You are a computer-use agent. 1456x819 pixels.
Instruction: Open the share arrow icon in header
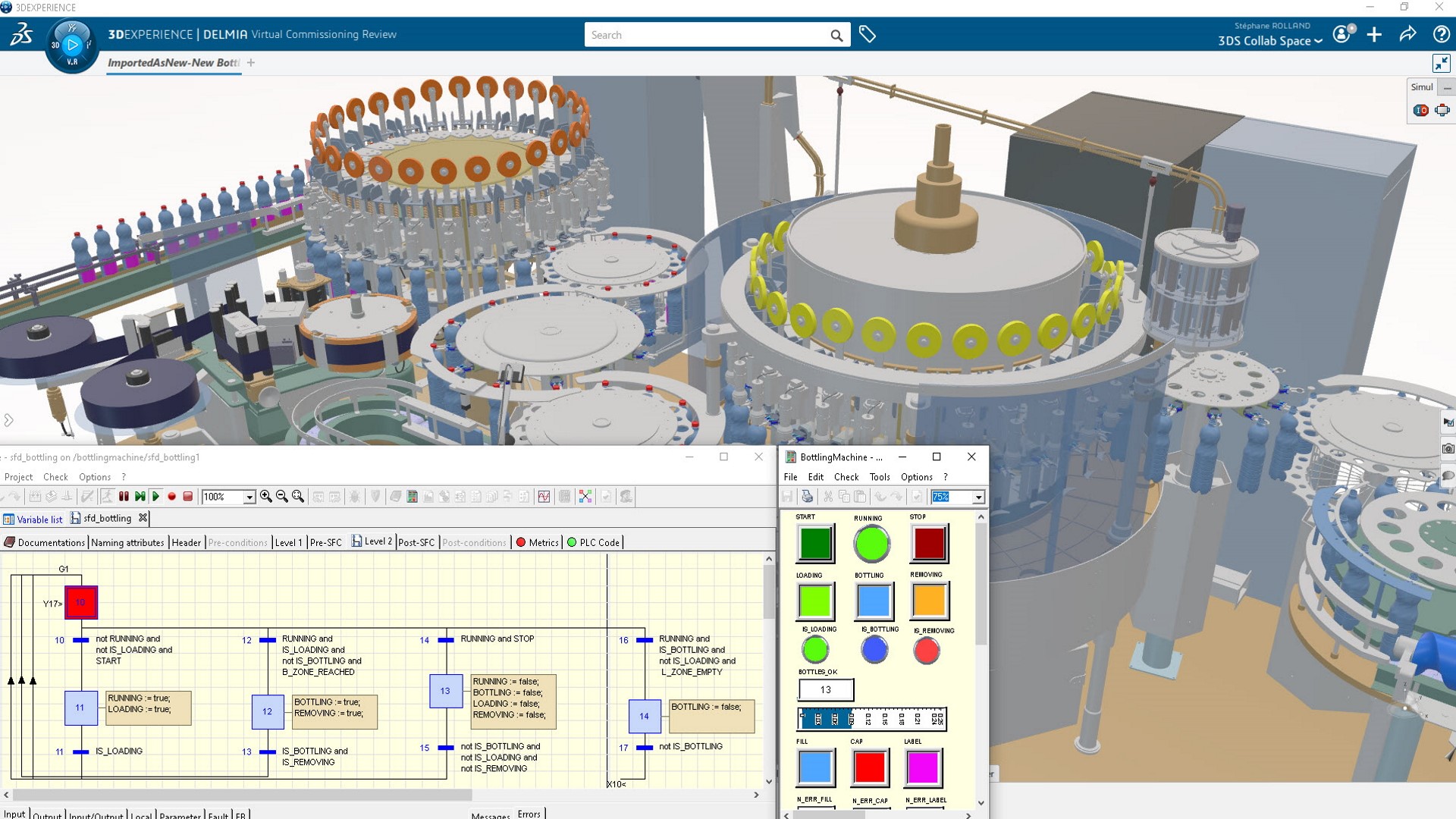pos(1407,35)
